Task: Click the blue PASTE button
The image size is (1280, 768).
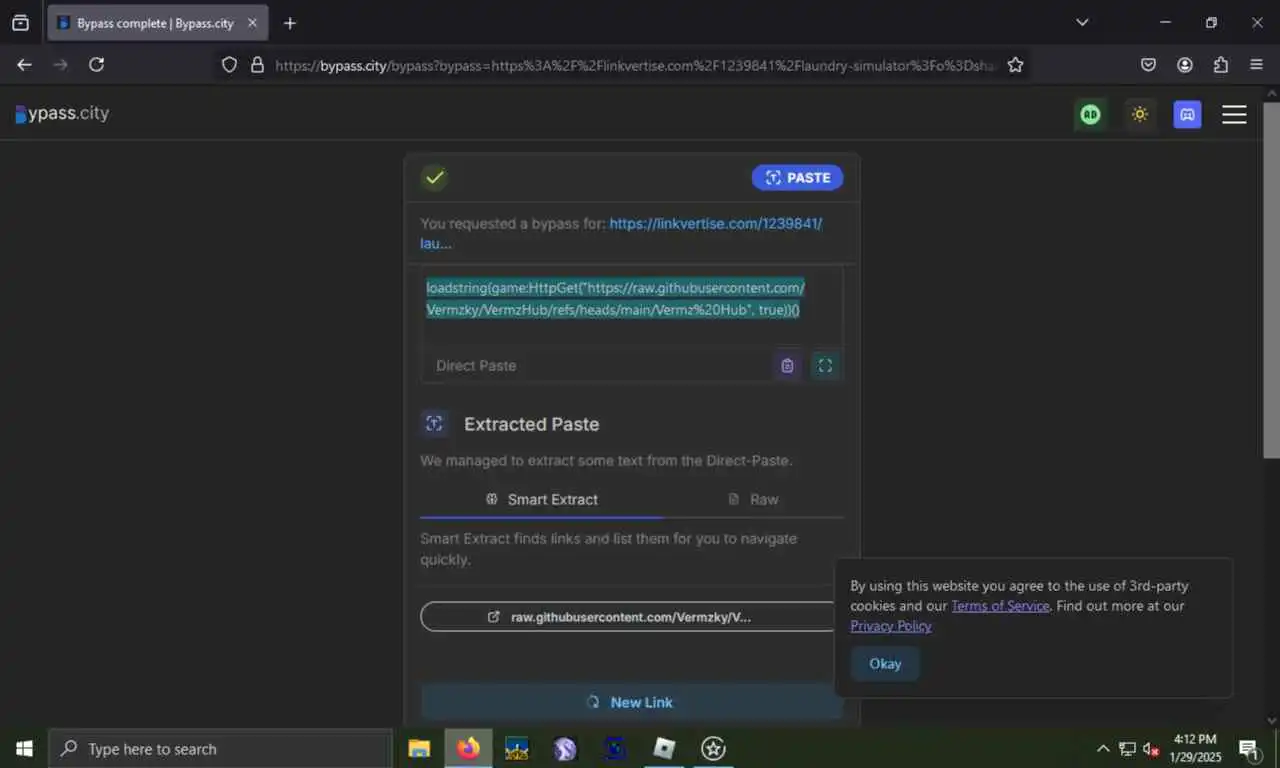Action: (797, 178)
